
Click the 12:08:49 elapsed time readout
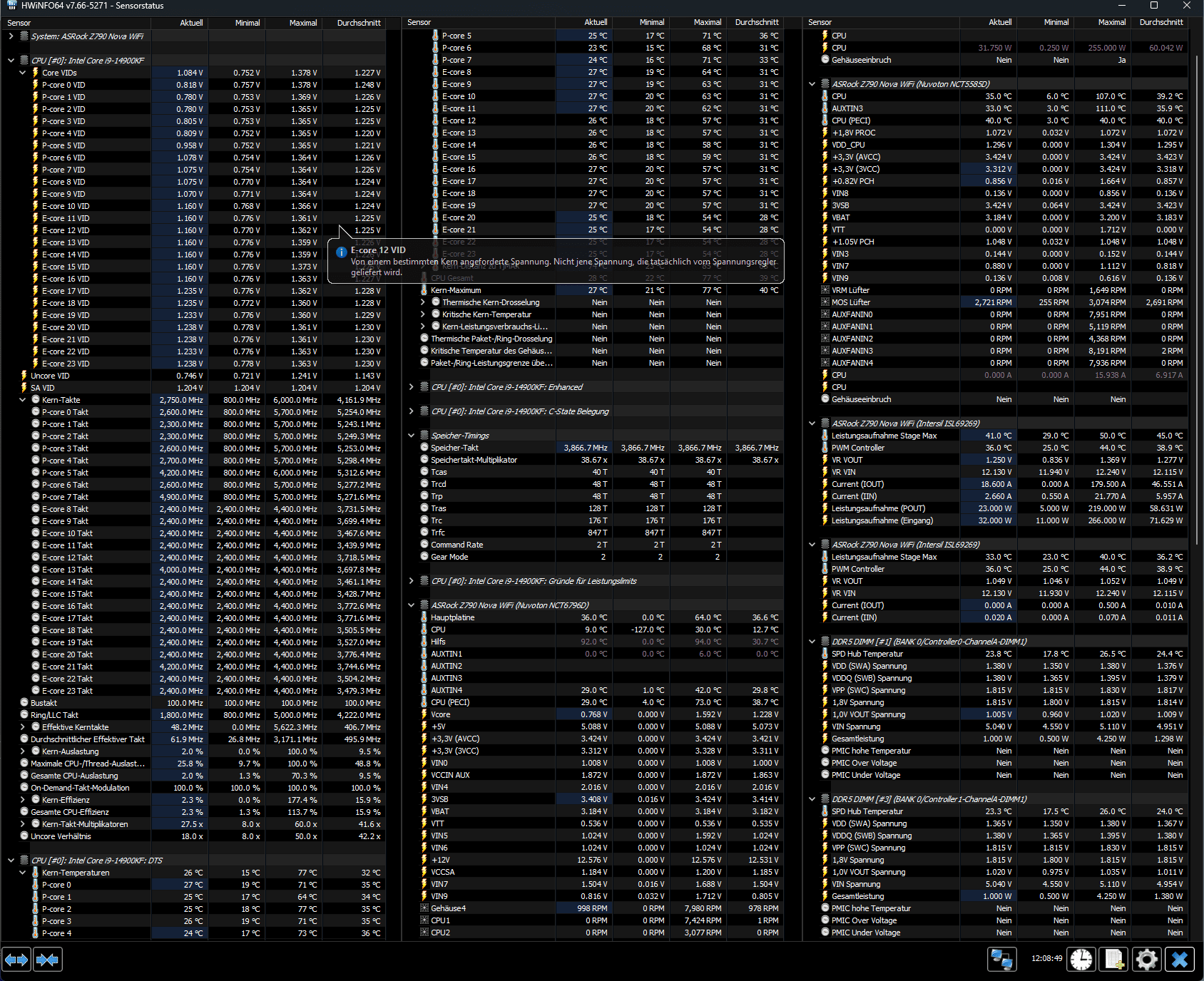click(1046, 958)
